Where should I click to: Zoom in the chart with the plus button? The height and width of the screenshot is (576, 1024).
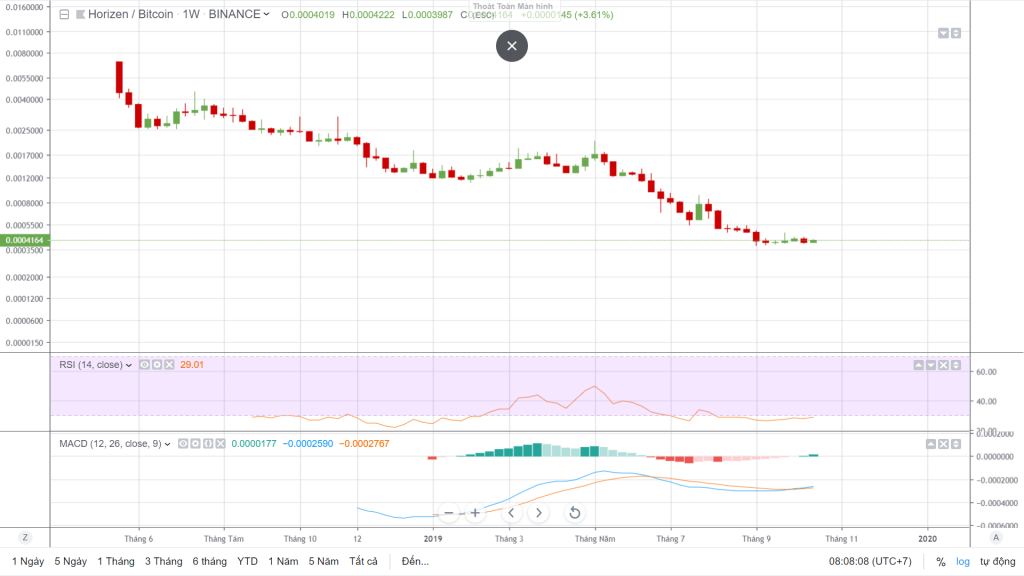coord(475,513)
